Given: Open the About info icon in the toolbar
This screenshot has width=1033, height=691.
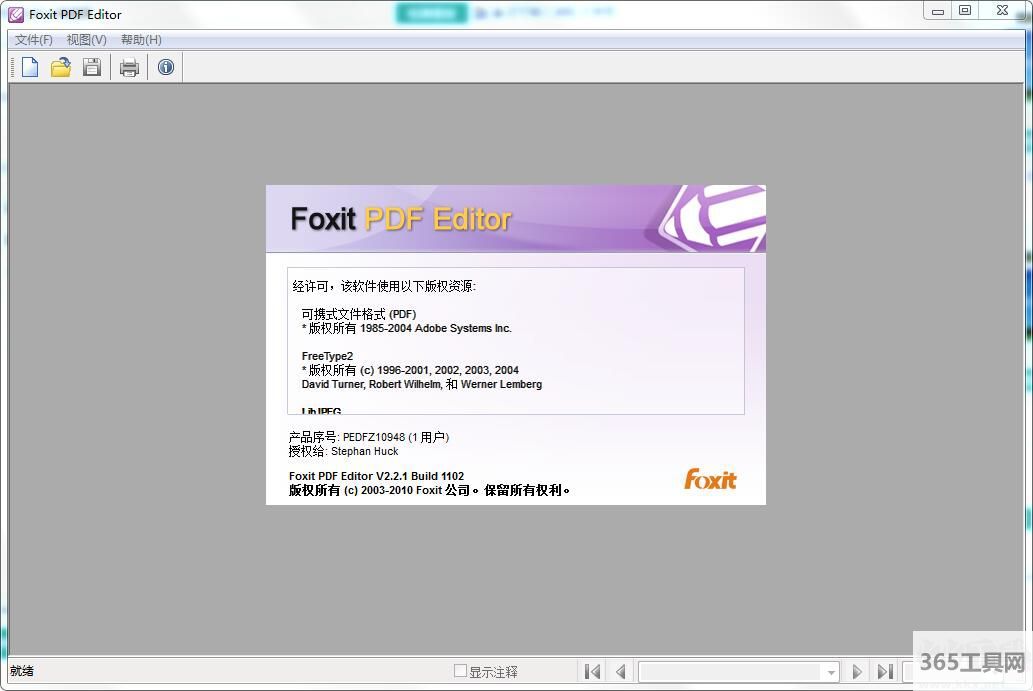Looking at the screenshot, I should (x=166, y=67).
